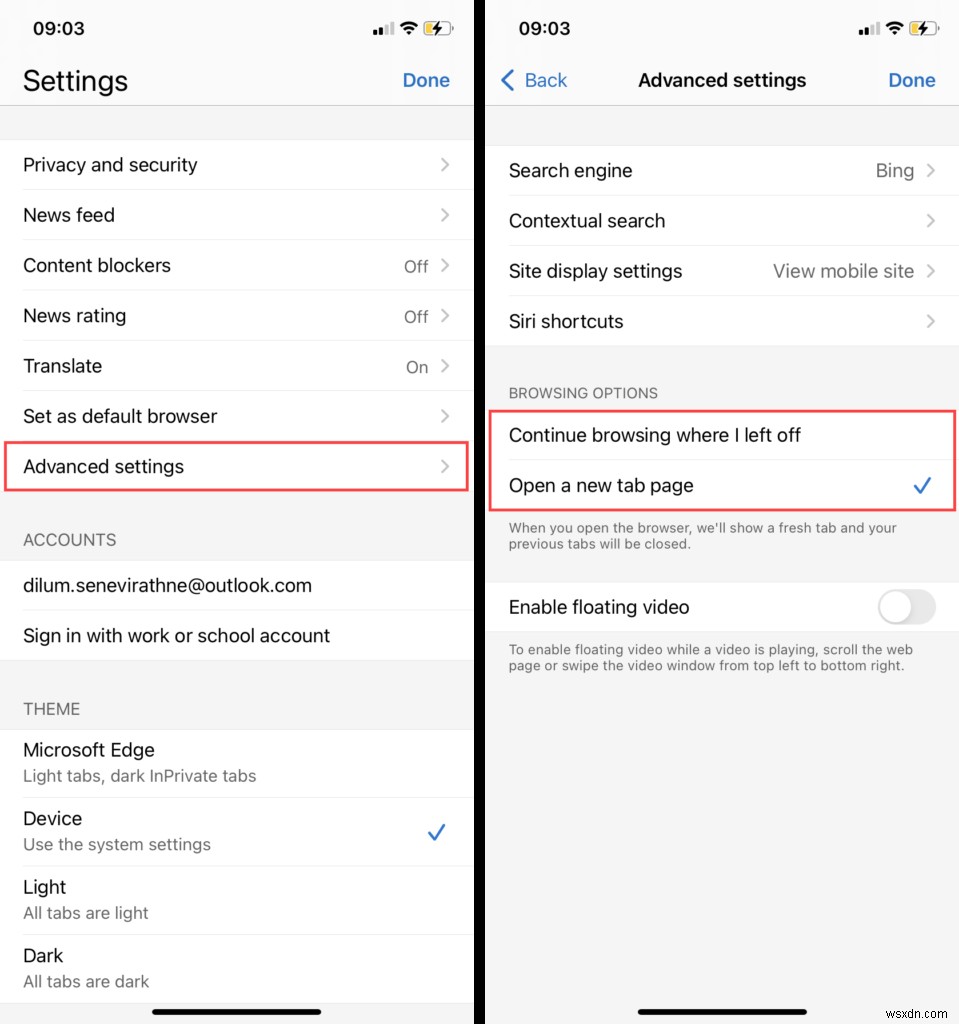Screen dimensions: 959x1024
Task: Open the Content blockers Off option
Action: click(236, 265)
